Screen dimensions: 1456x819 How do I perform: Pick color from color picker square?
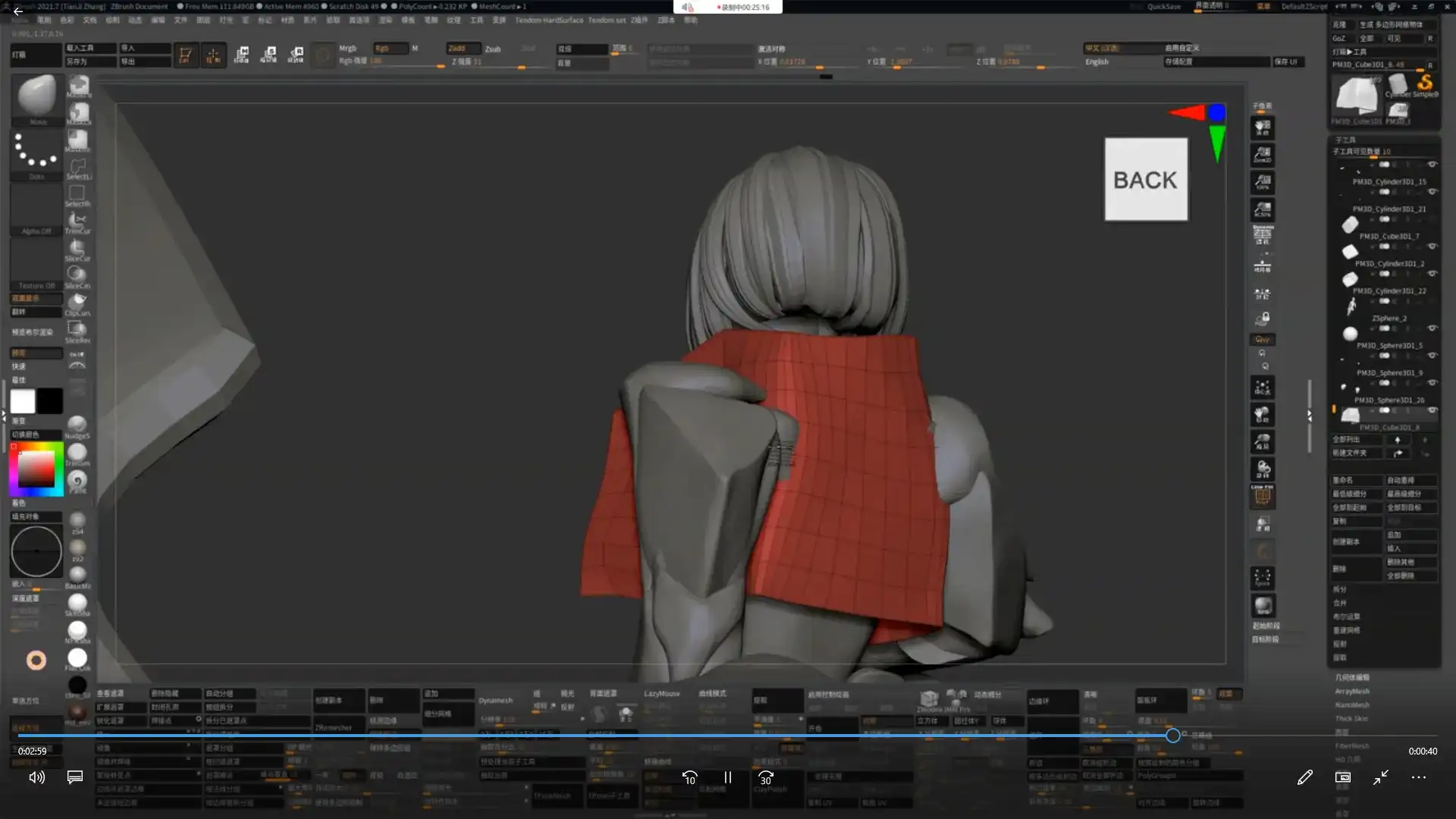click(36, 468)
